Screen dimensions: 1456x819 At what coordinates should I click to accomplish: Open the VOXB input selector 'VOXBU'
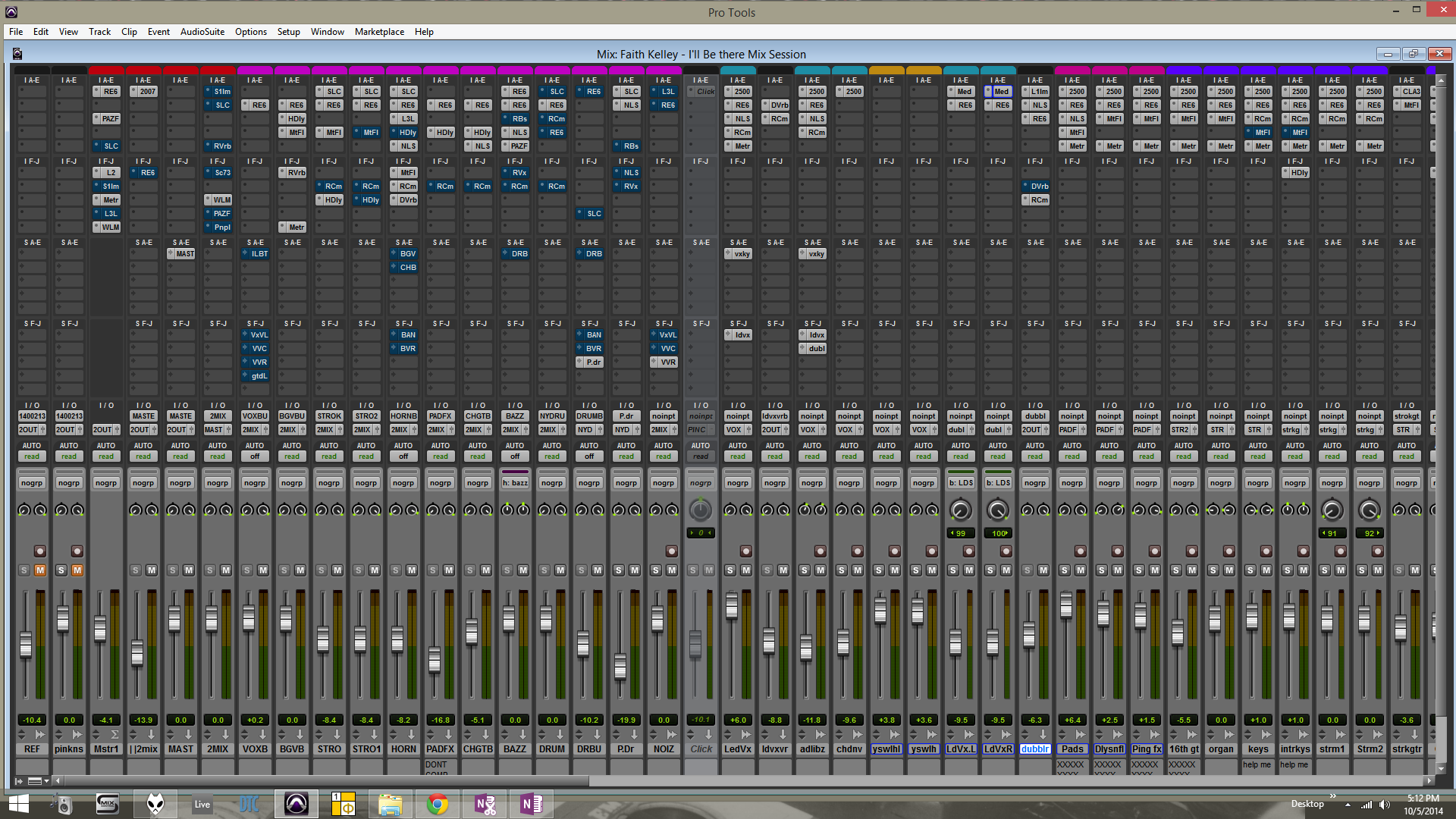(x=255, y=416)
